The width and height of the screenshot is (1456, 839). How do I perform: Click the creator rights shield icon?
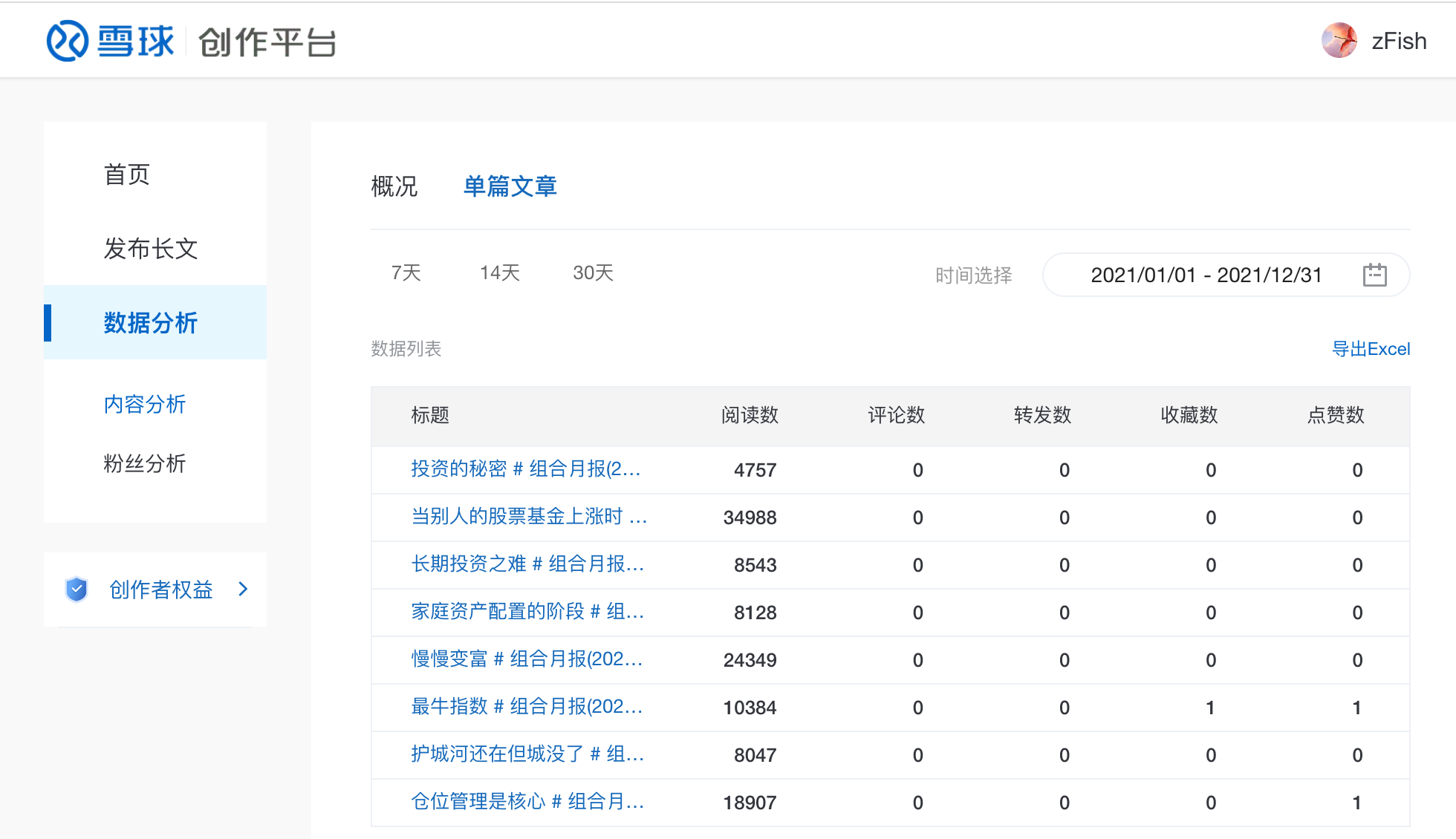coord(77,590)
